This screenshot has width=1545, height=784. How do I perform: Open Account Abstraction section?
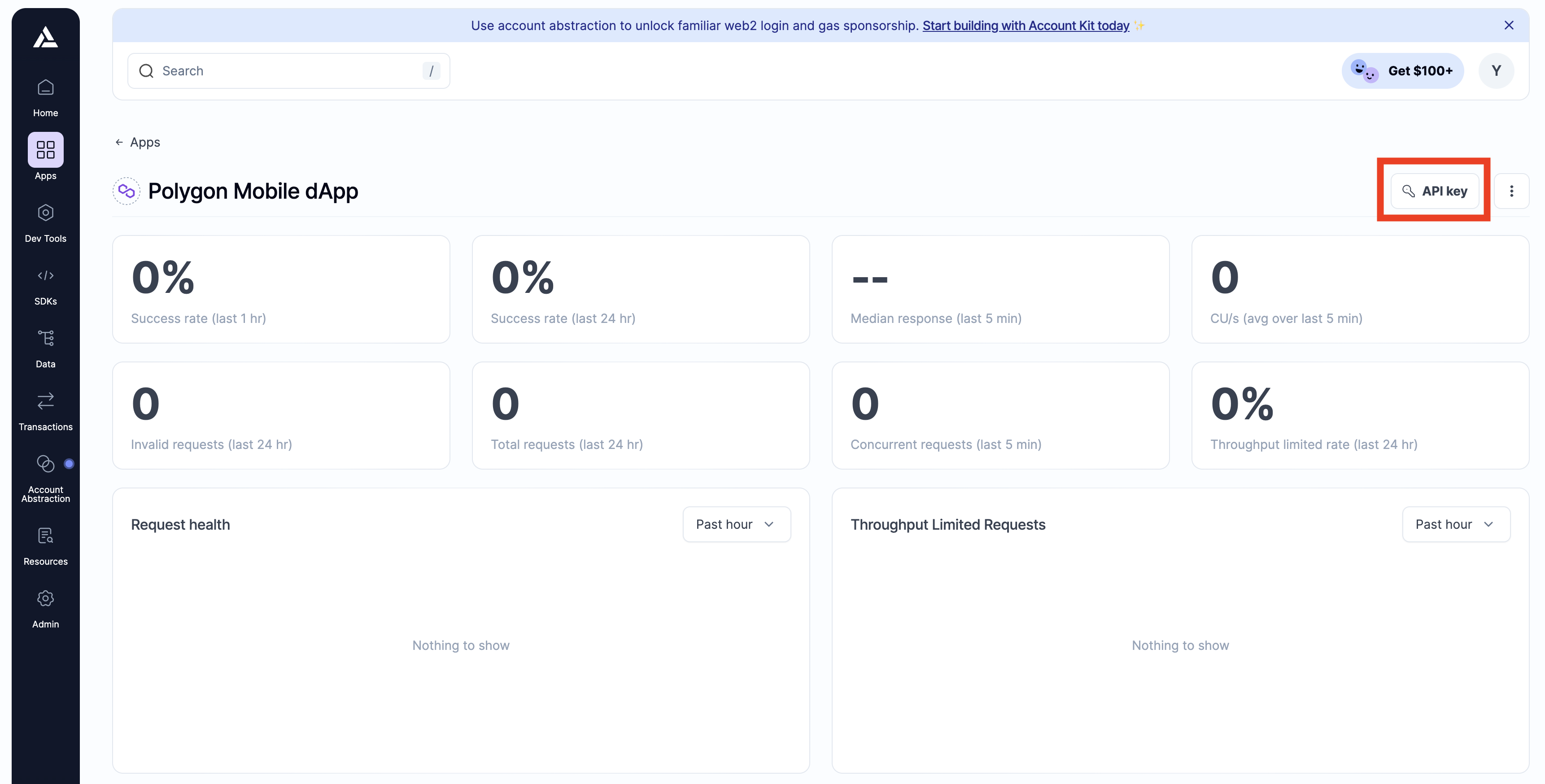click(46, 478)
